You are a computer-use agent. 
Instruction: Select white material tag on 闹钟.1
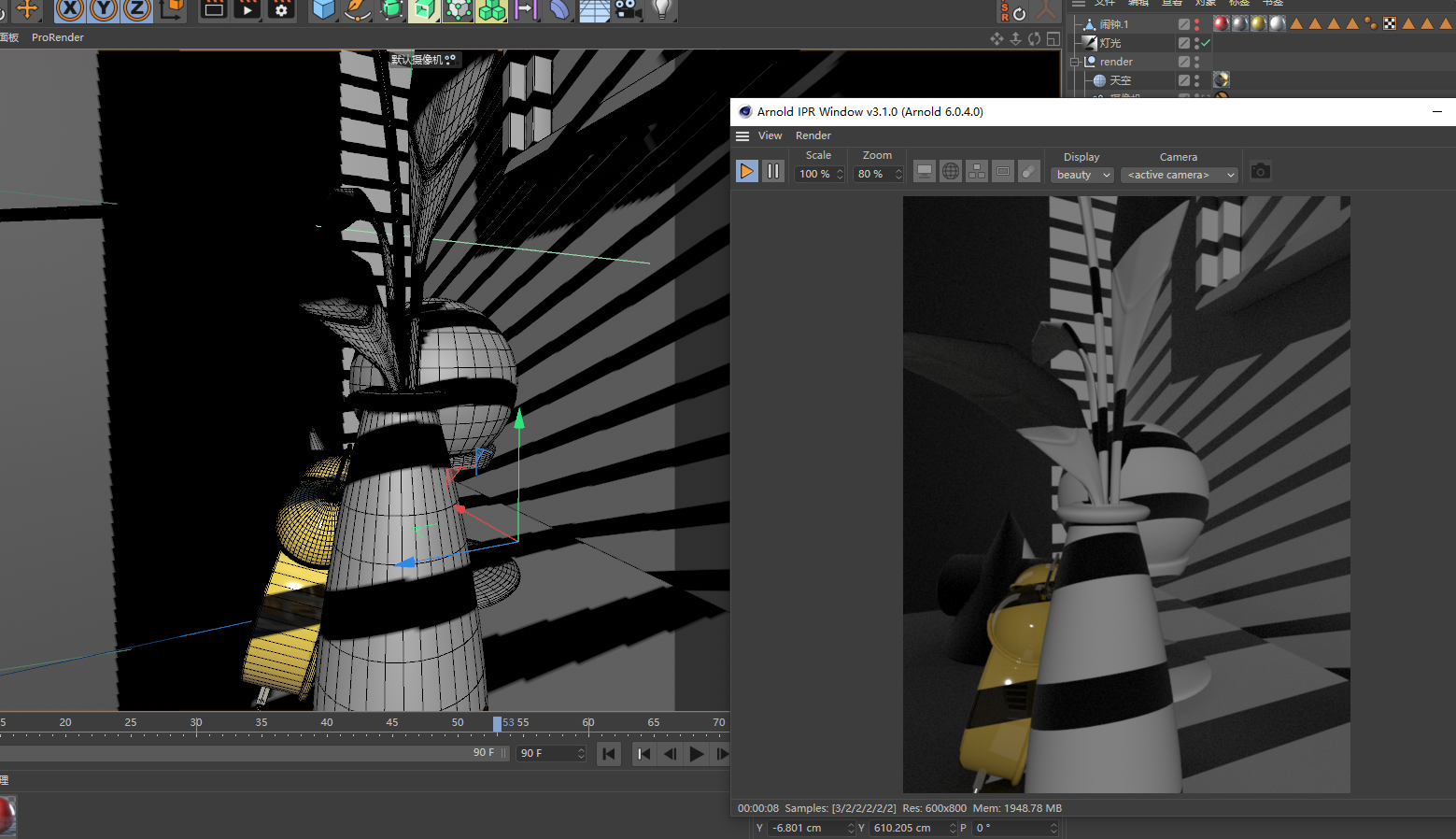[1277, 23]
